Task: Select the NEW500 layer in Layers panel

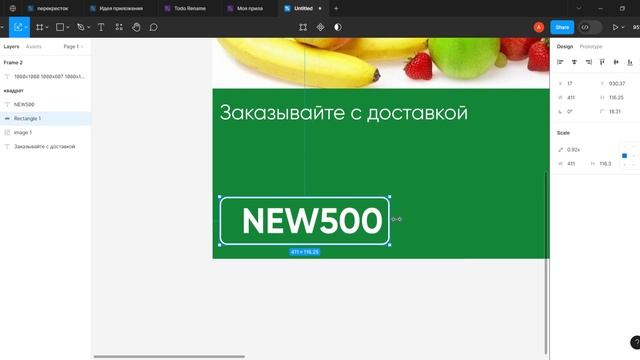Action: 45,104
